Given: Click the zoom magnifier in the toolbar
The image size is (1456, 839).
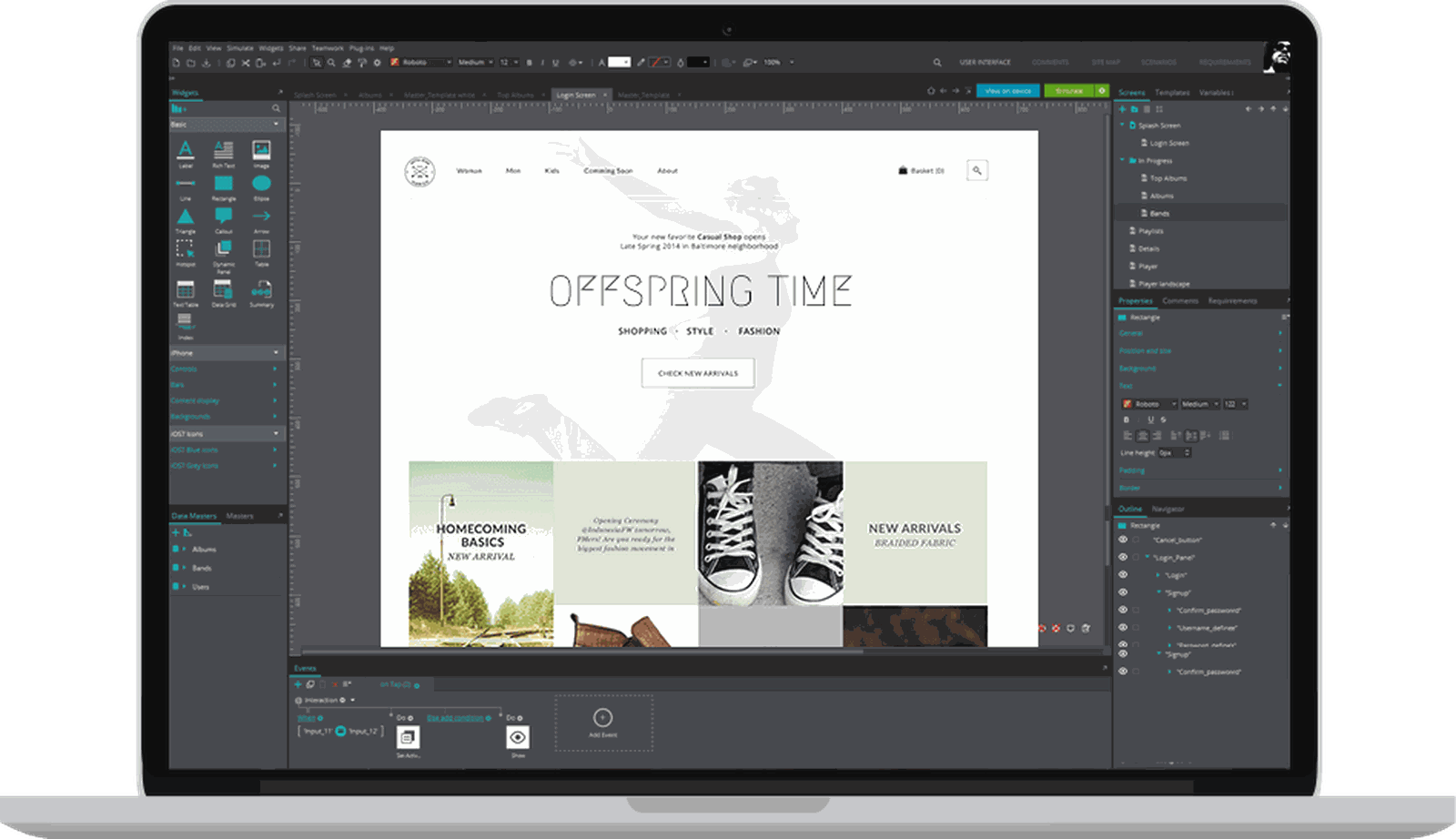Looking at the screenshot, I should (331, 63).
